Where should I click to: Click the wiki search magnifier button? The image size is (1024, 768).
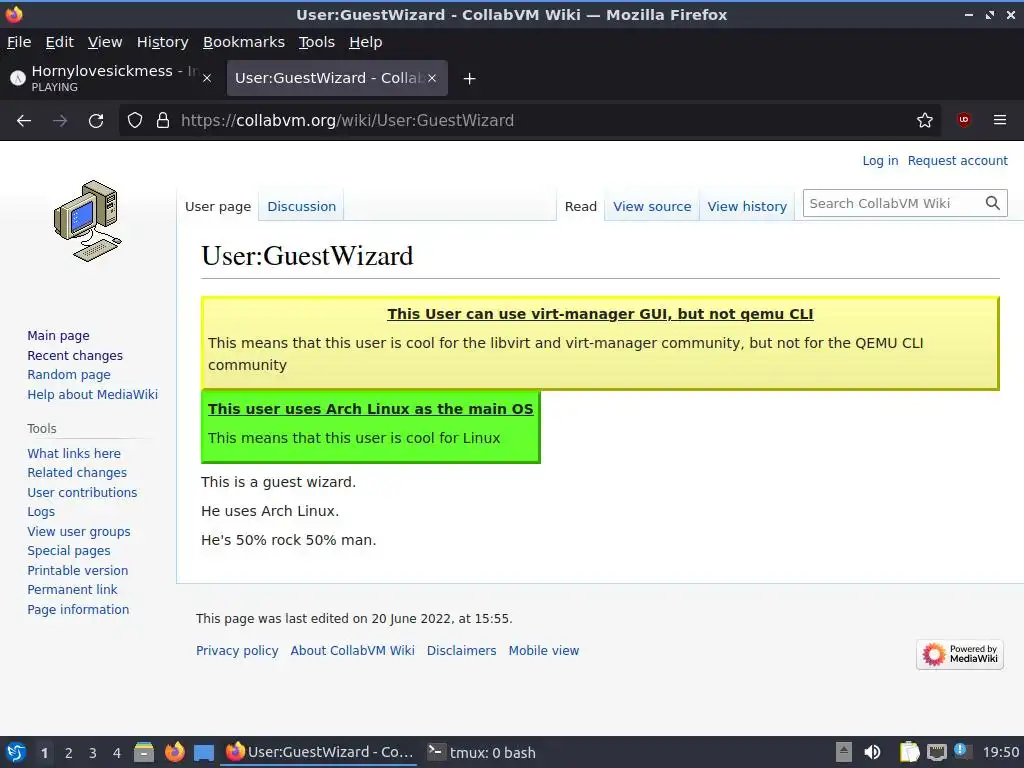993,203
